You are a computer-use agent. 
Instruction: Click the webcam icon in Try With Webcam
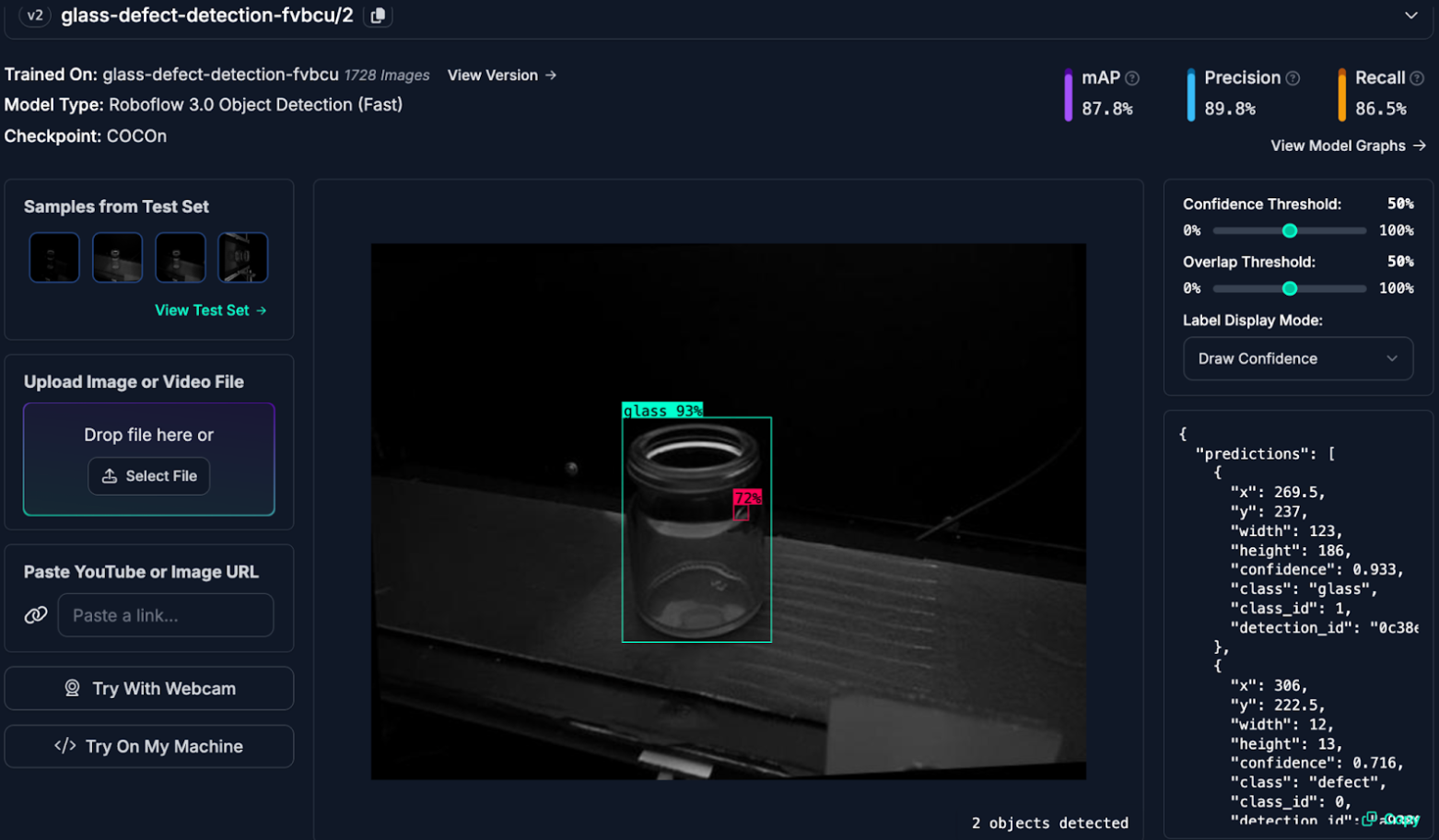(73, 688)
